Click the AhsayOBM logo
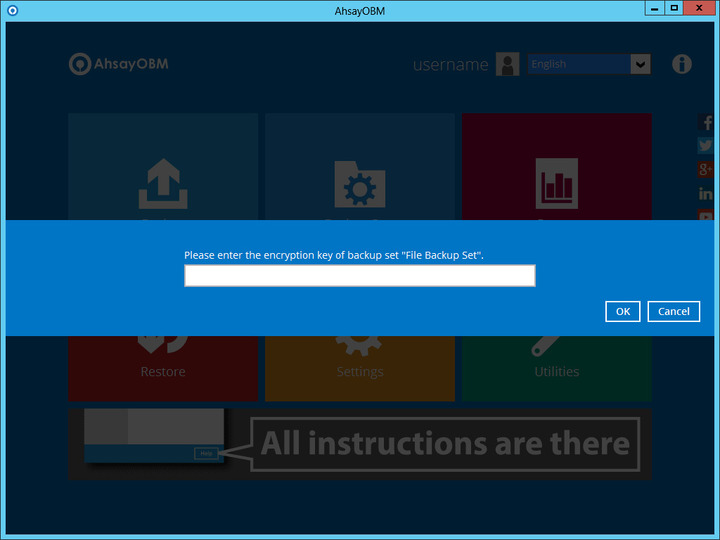 click(x=117, y=64)
